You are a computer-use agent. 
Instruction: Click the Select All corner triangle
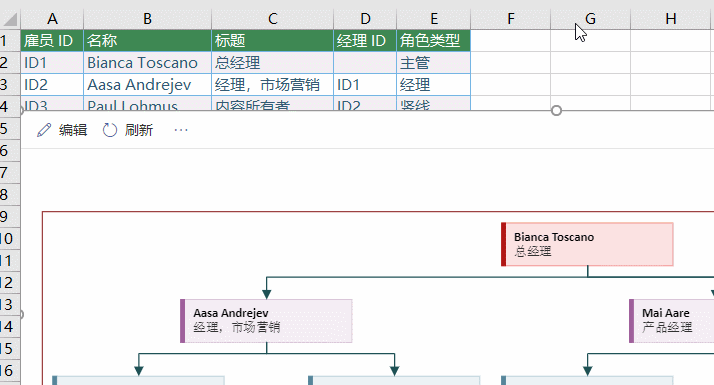point(10,19)
